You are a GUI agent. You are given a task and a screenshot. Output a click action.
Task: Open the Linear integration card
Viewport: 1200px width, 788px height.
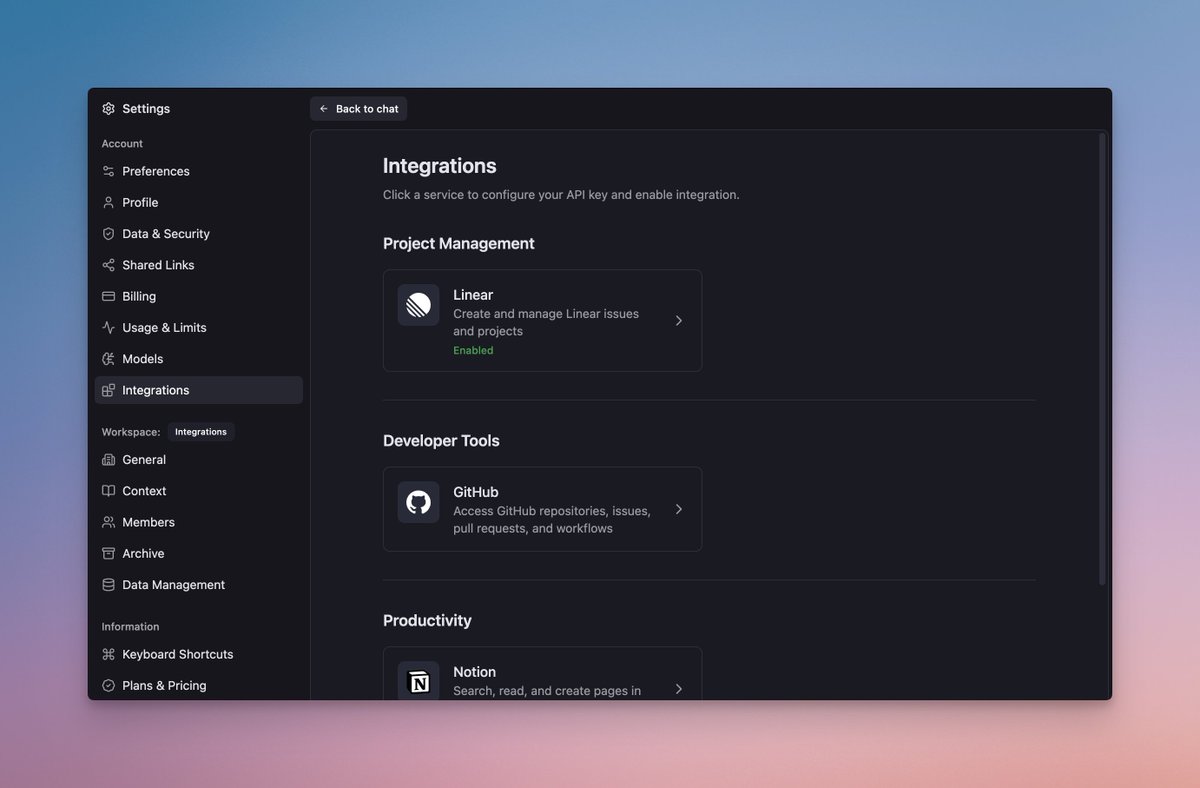click(542, 321)
